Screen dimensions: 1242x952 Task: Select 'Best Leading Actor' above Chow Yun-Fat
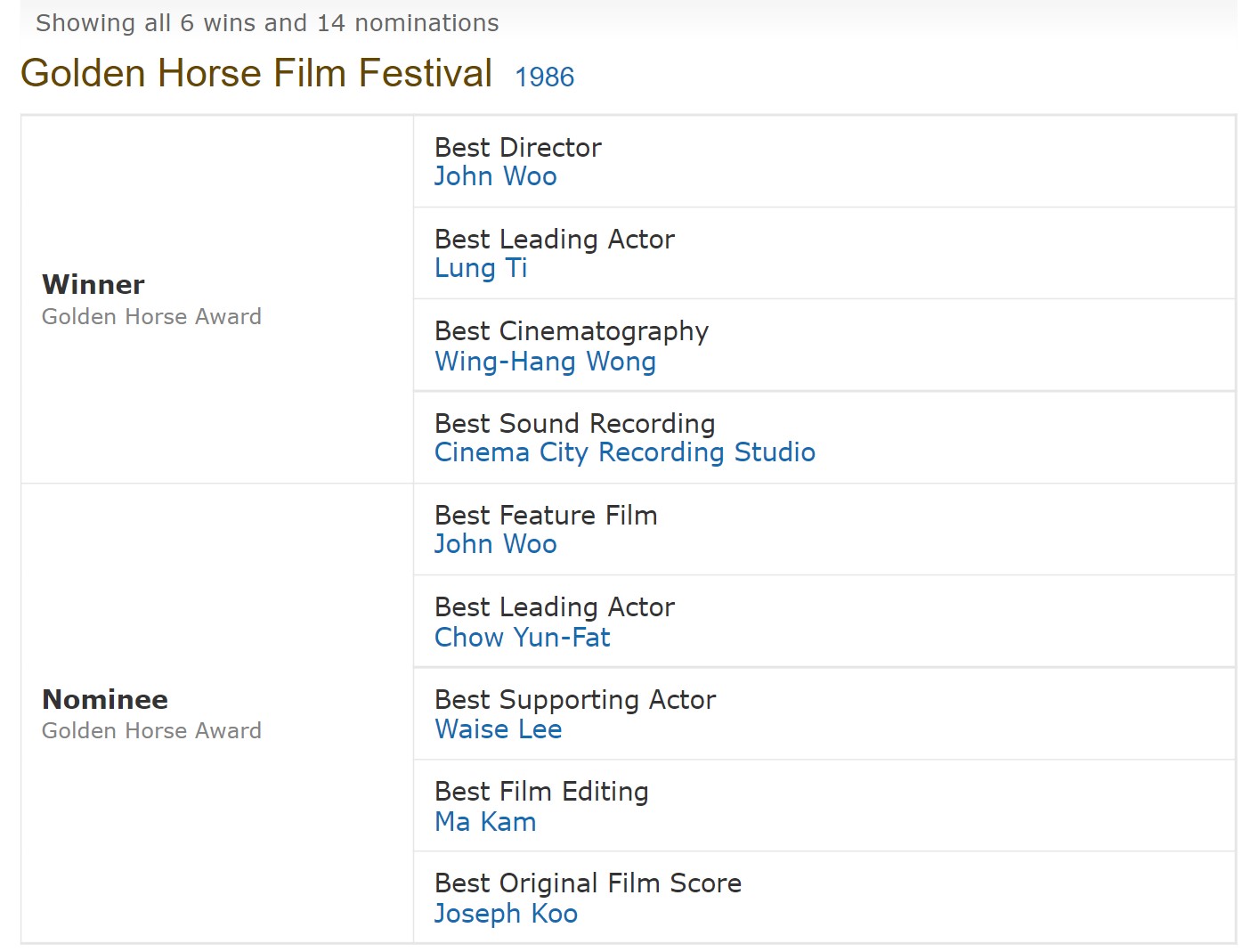555,607
